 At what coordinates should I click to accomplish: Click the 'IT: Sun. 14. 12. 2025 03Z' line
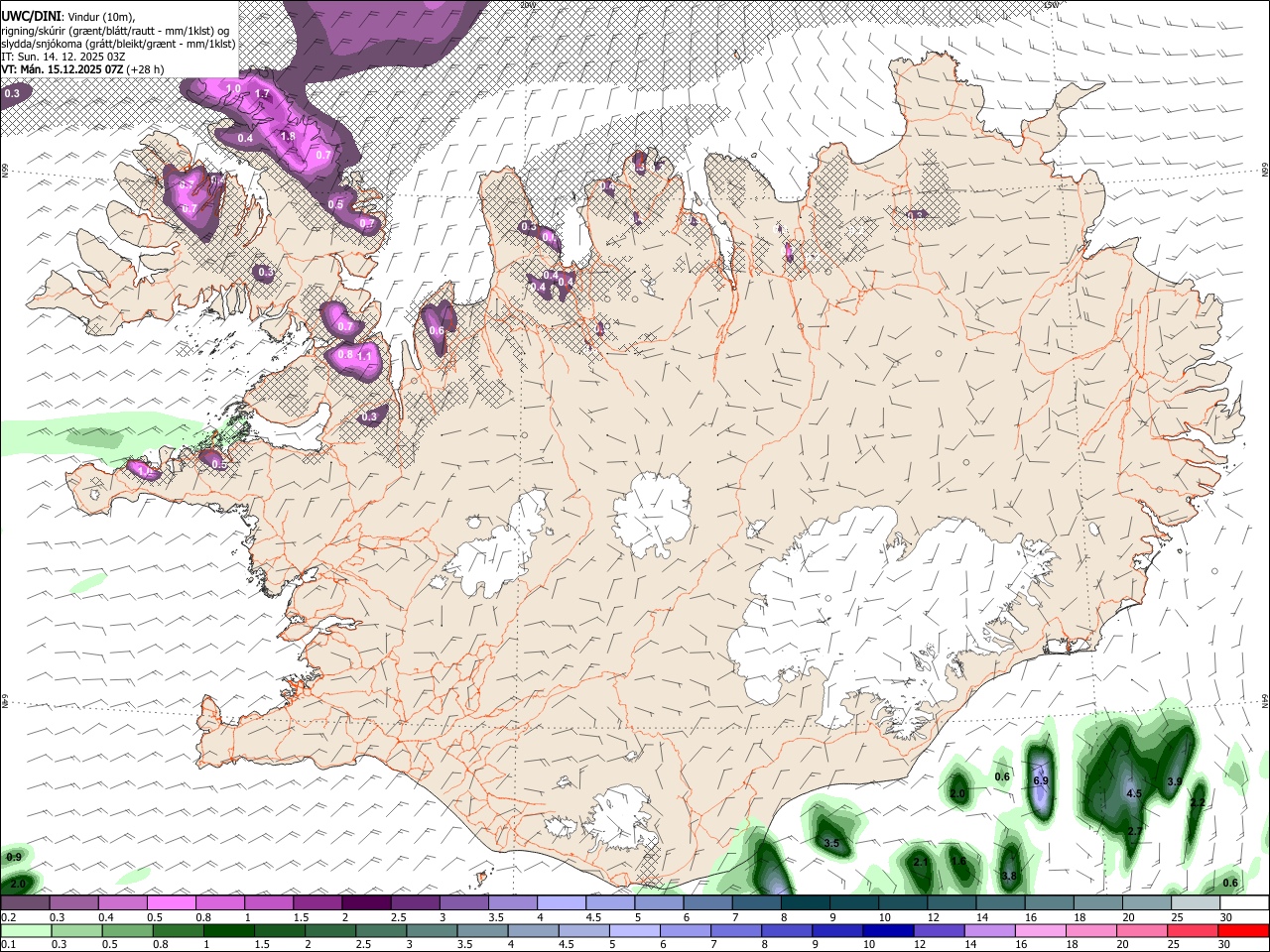[63, 57]
